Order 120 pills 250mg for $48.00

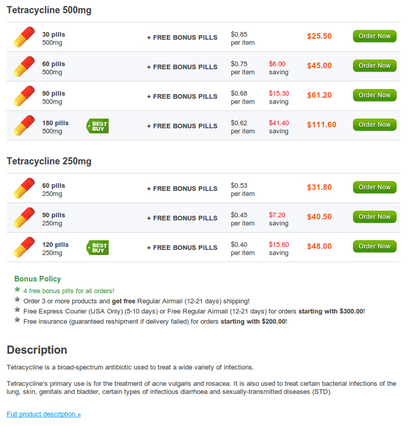click(x=375, y=246)
